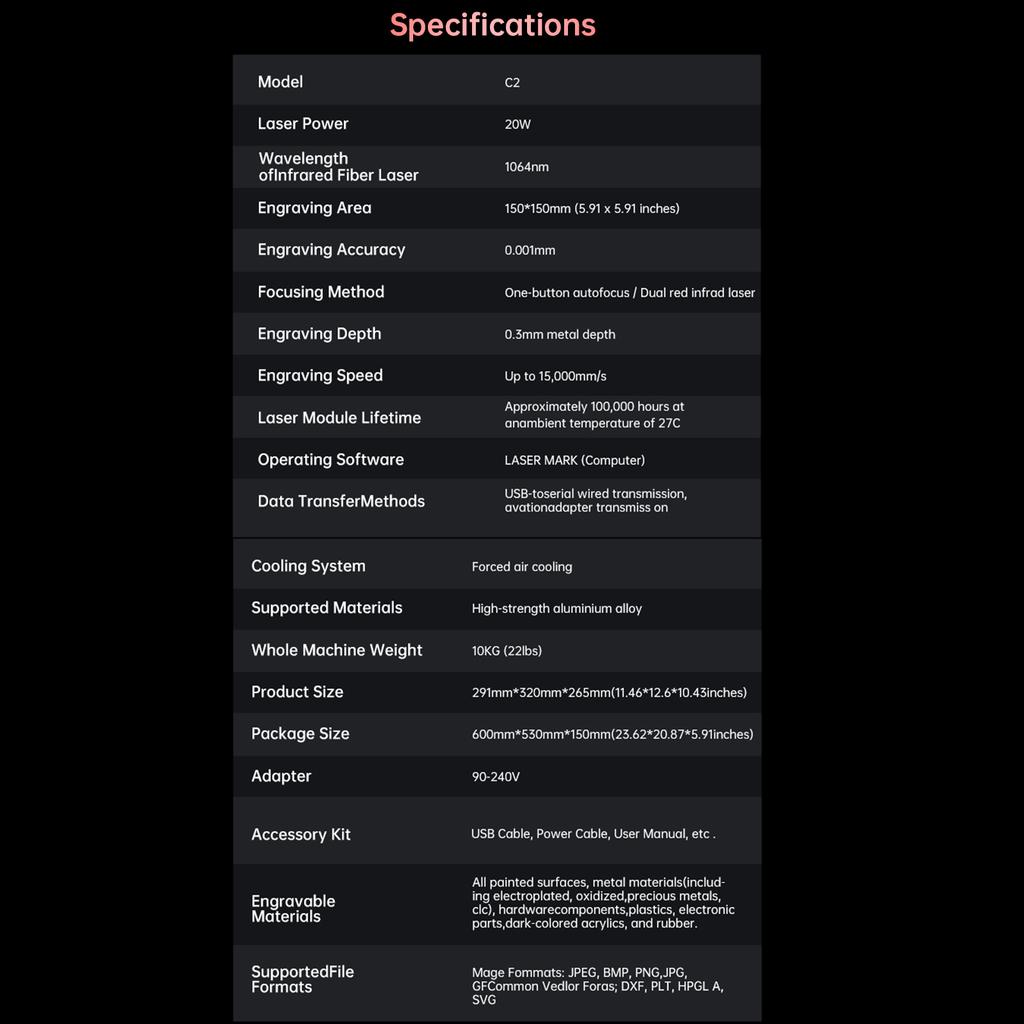Click the Laser Module Lifetime label

(339, 418)
